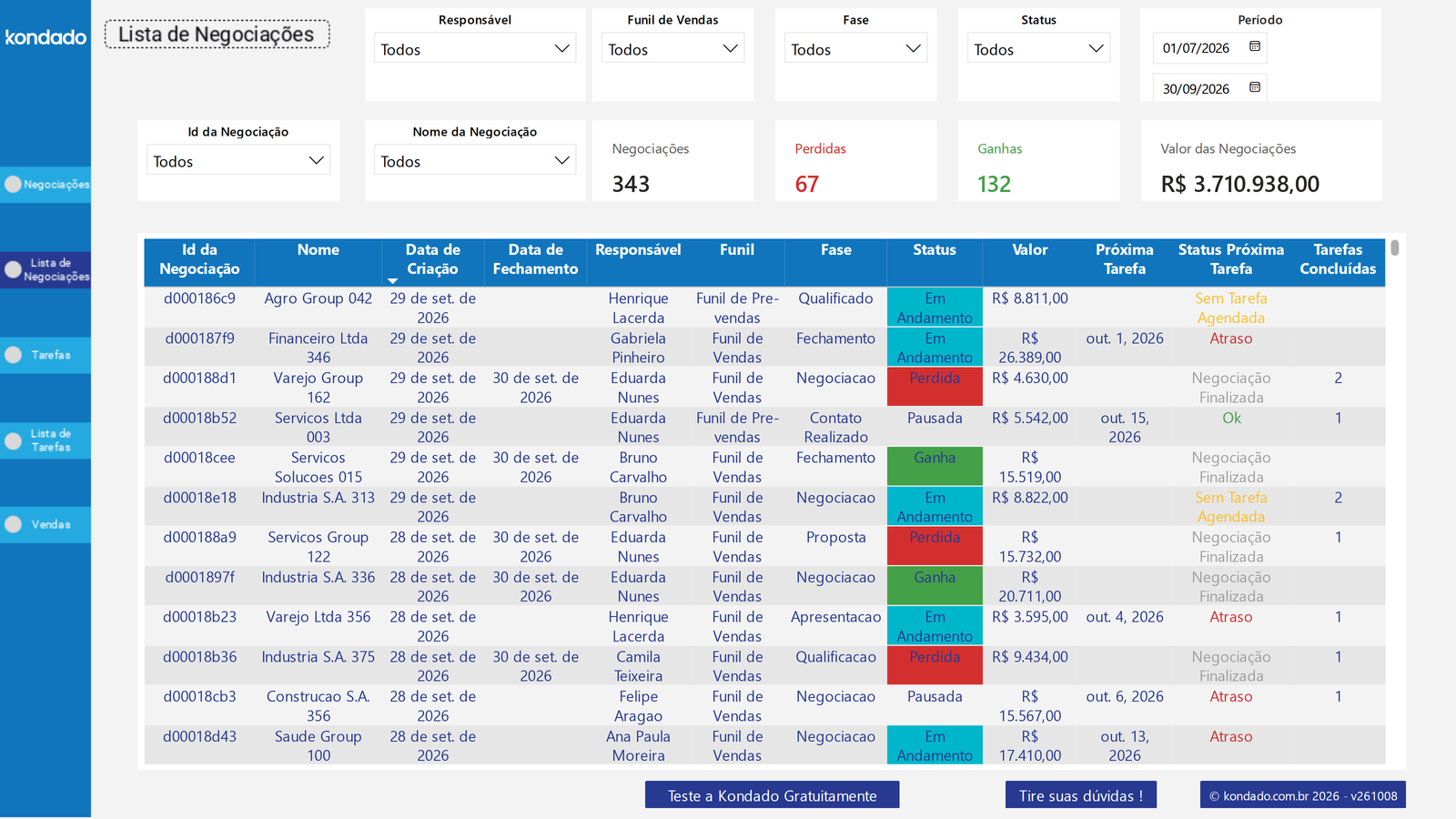Expand the Funil de Vendas dropdown
Viewport: 1456px width, 819px height.
672,48
